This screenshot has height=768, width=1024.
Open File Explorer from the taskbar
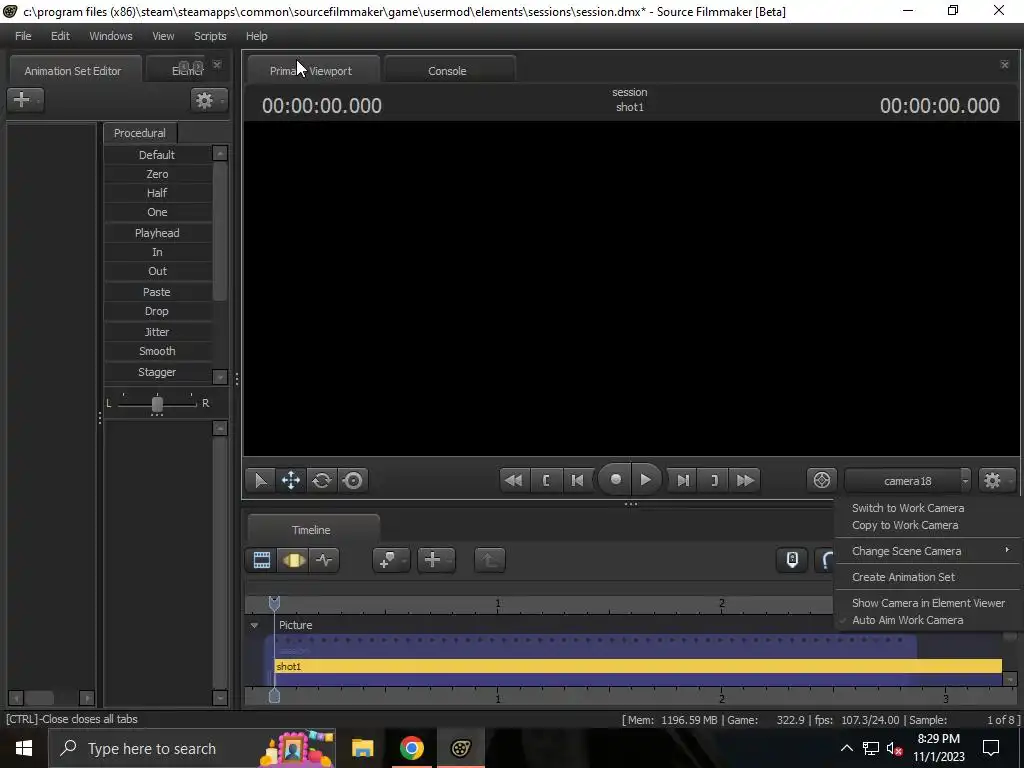362,748
